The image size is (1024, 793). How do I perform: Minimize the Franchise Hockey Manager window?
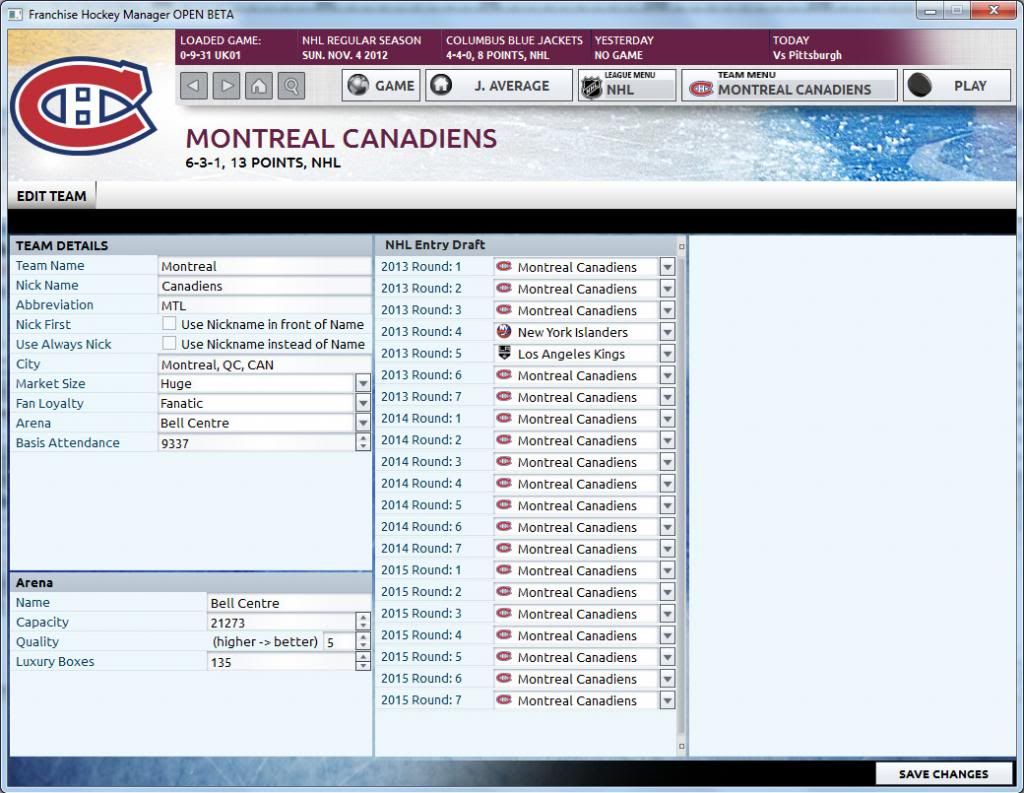(x=930, y=10)
